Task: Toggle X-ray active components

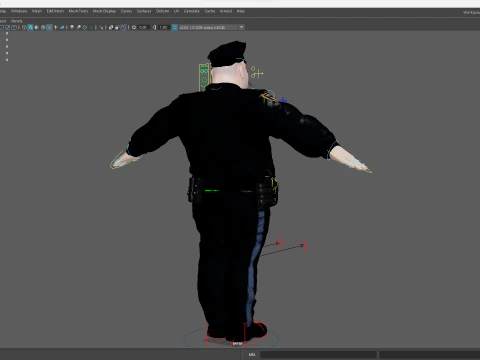Action: (x=117, y=27)
